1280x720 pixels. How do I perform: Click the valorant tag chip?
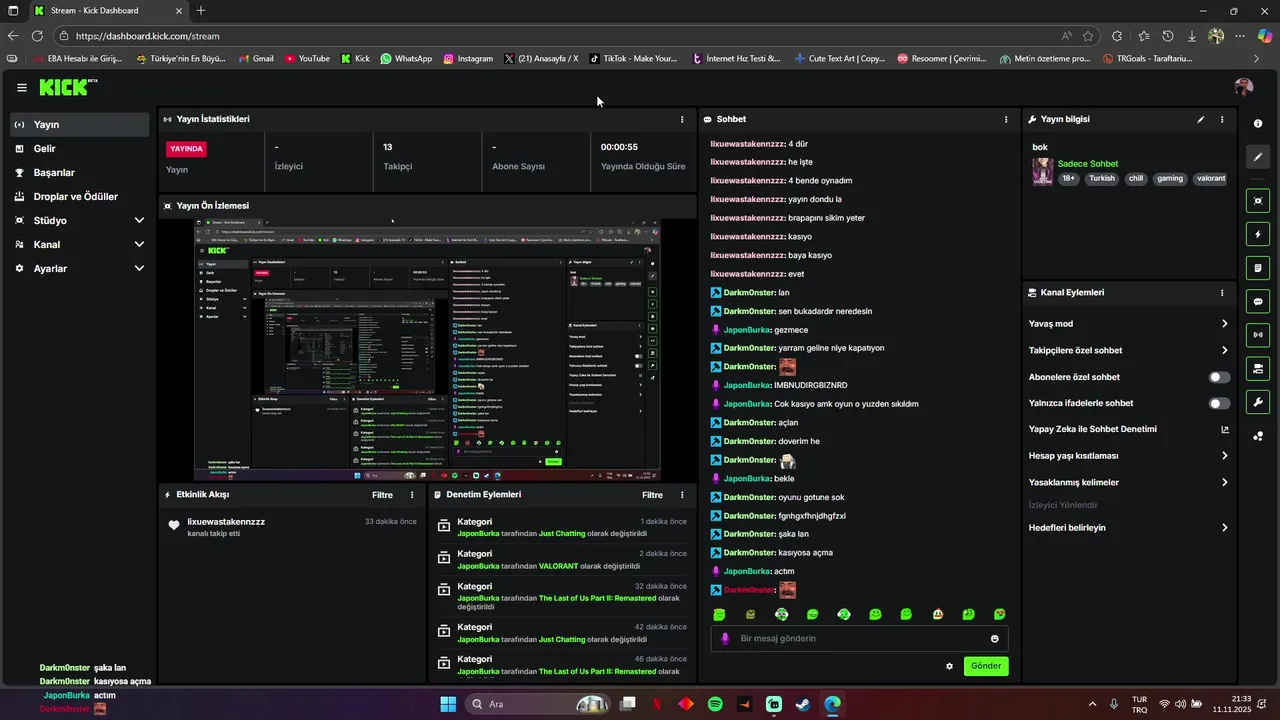pos(1210,179)
